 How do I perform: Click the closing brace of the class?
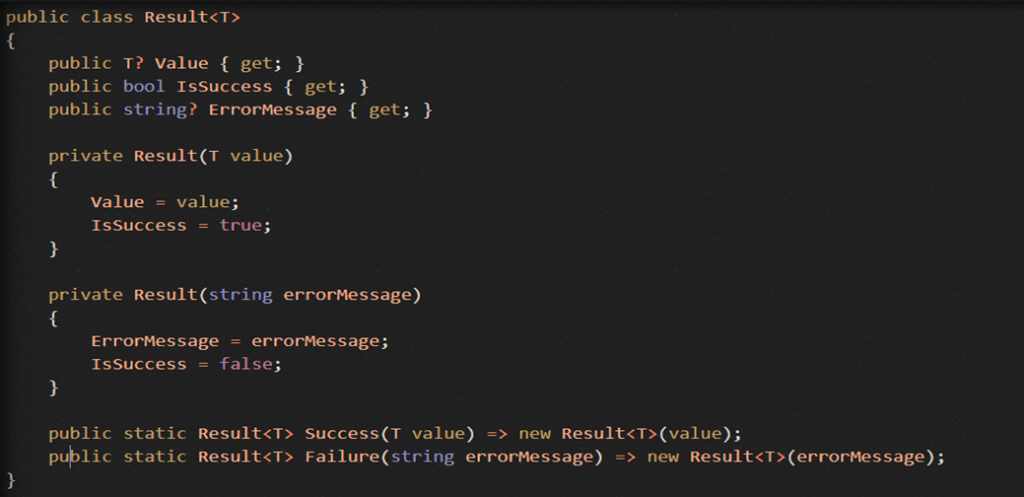pos(10,481)
